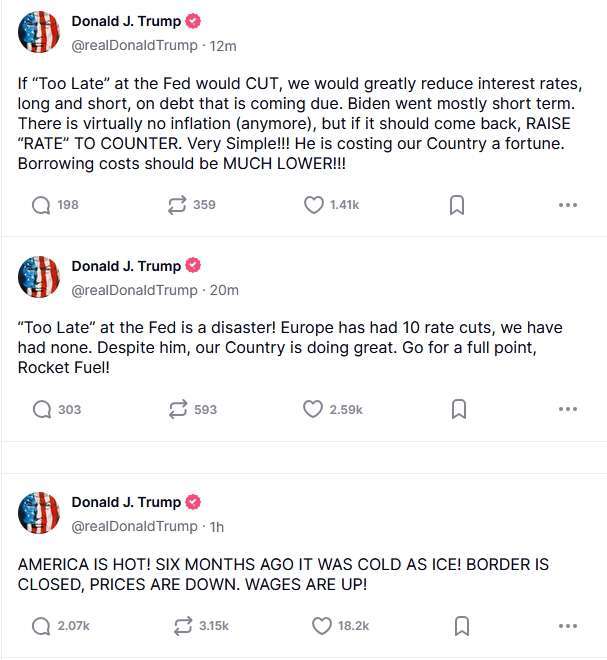Open the @realDonaldTrump handle on the 1h post

pos(134,526)
